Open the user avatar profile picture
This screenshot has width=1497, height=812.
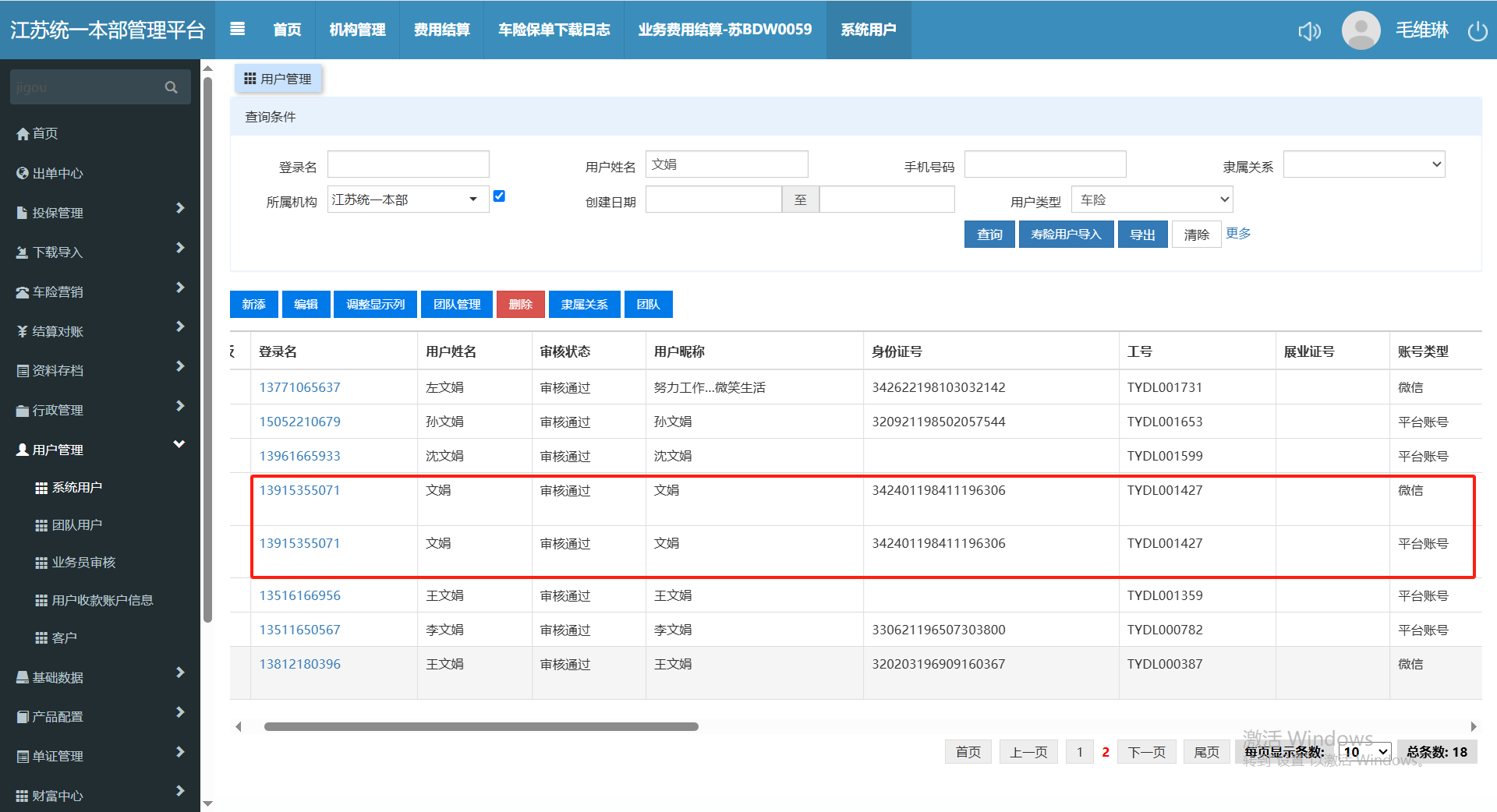click(1361, 30)
